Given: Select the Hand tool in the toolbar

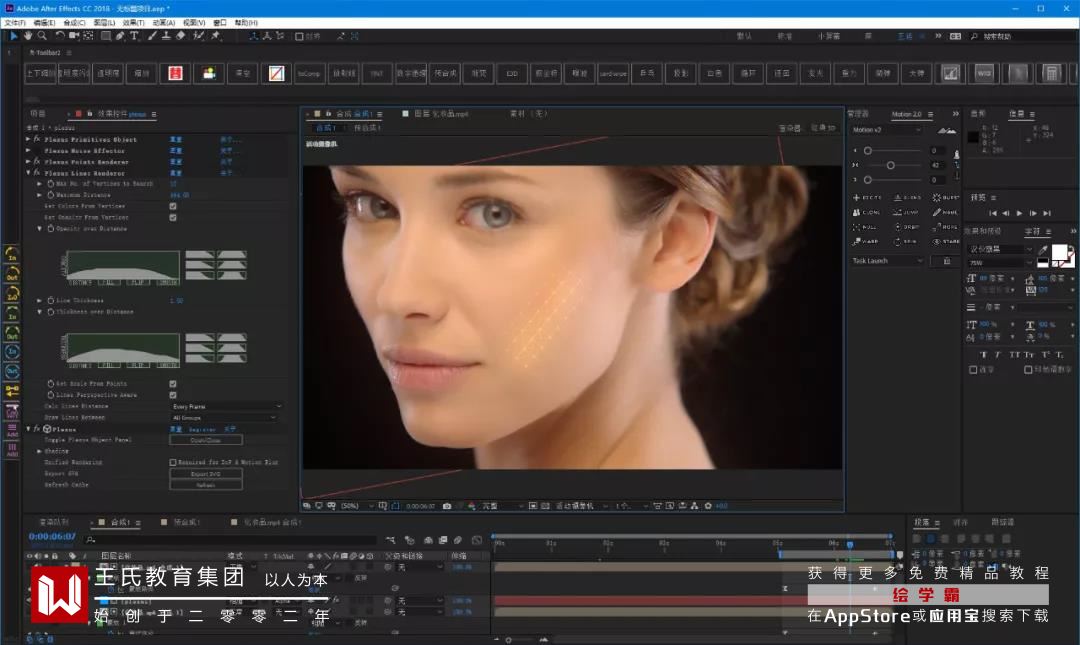Looking at the screenshot, I should 29,36.
